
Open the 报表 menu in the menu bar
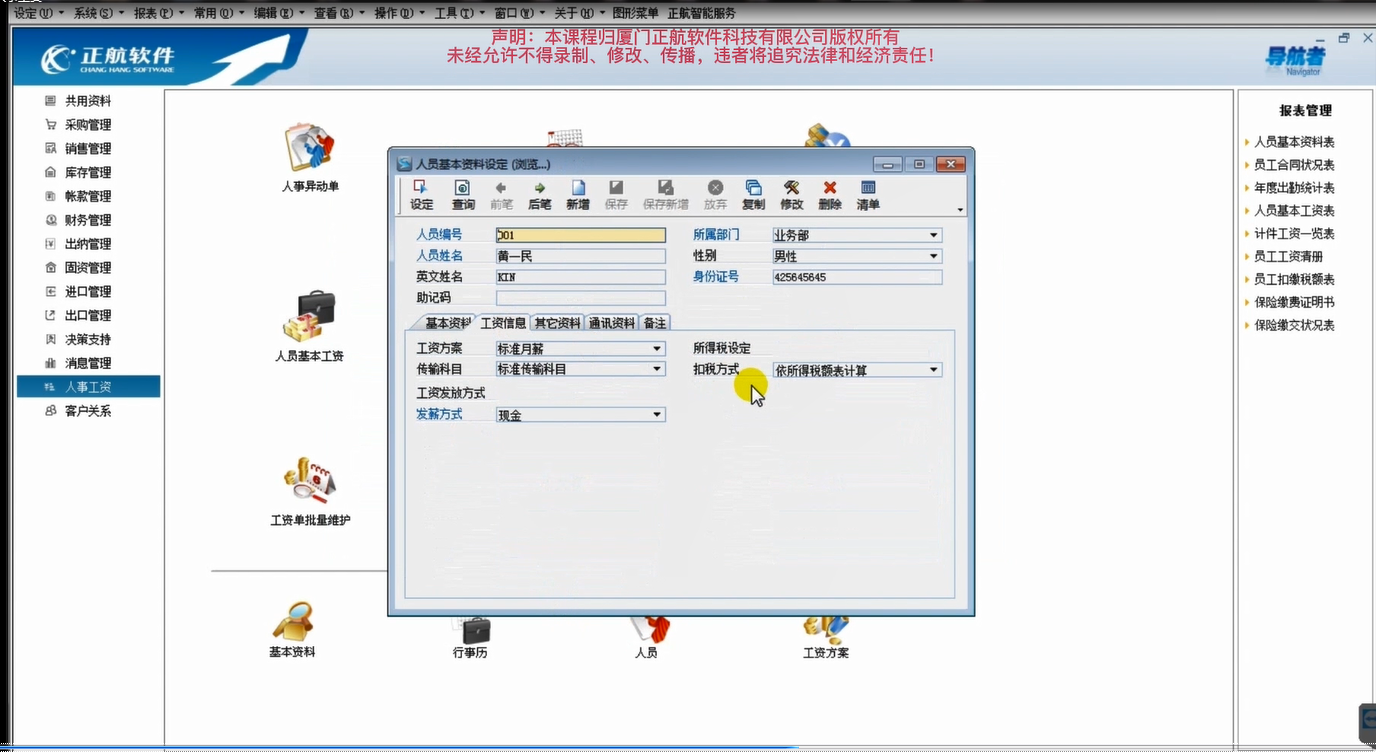159,13
